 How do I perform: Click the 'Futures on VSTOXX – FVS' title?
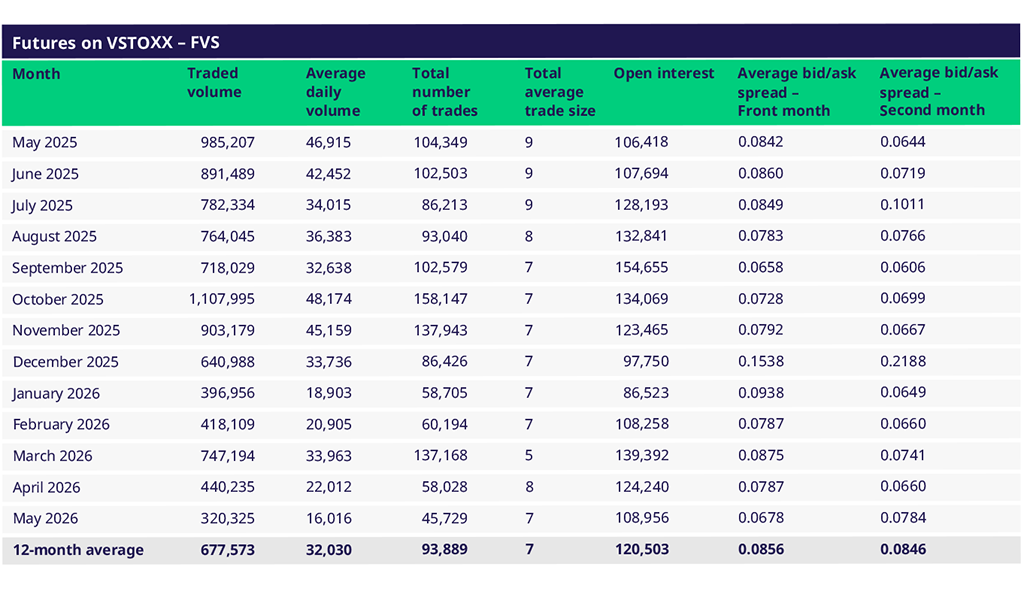tap(116, 43)
